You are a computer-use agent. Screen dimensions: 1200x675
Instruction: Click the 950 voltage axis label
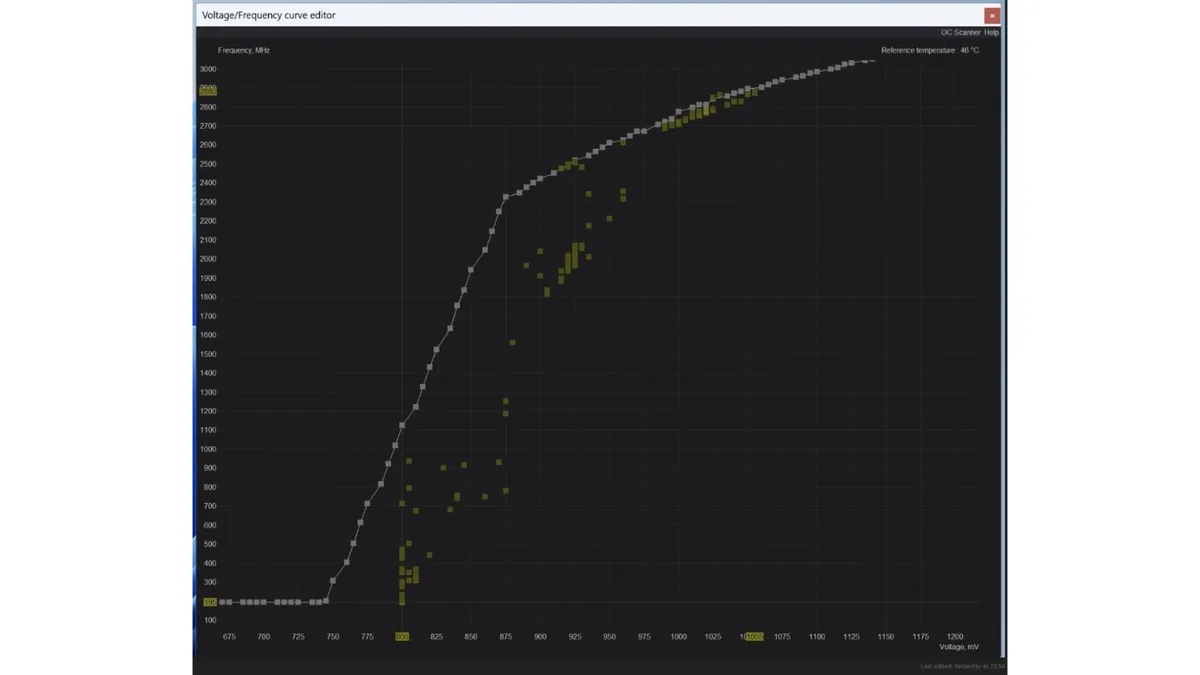click(x=609, y=637)
